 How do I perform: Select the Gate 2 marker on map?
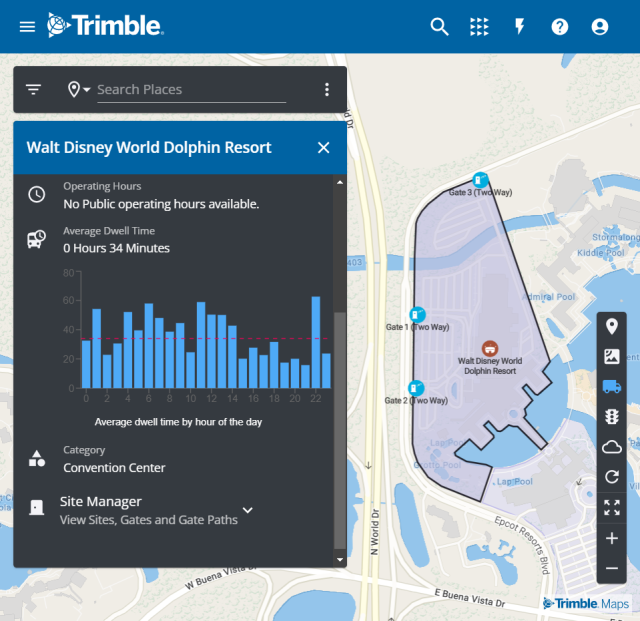pos(416,388)
